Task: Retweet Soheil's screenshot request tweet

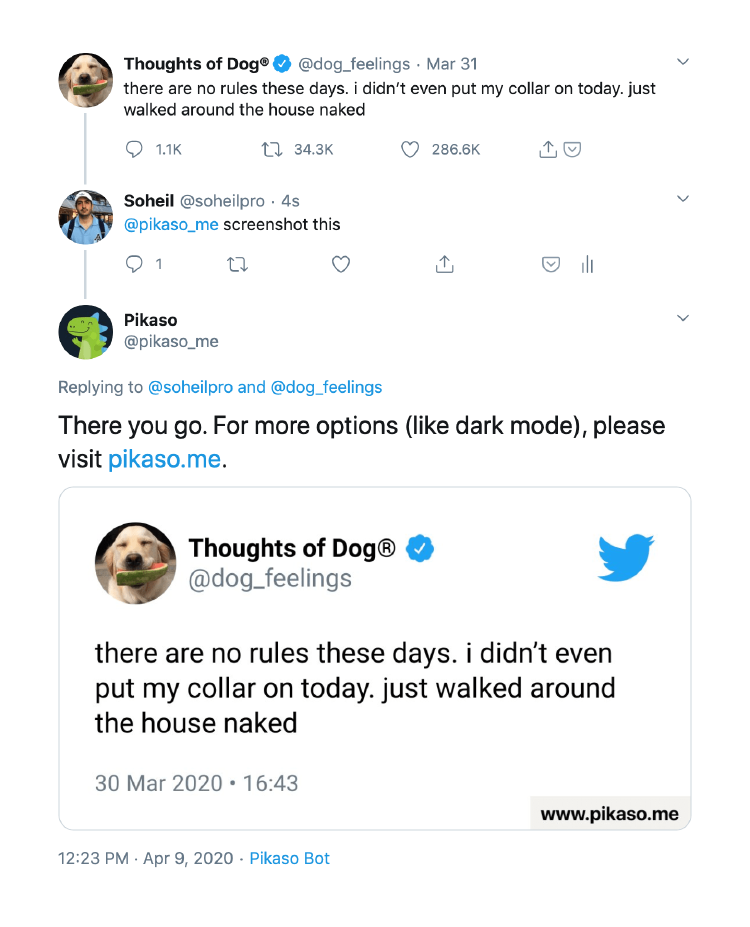Action: pyautogui.click(x=238, y=264)
